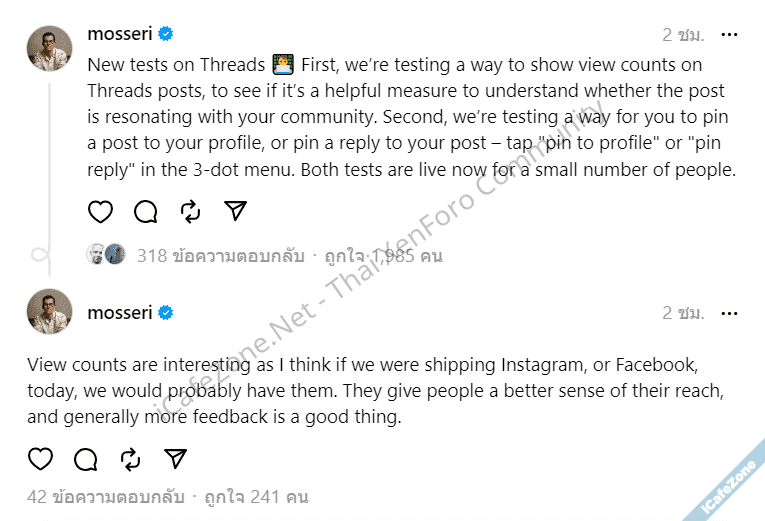Click the replier avatars under first post

click(106, 254)
